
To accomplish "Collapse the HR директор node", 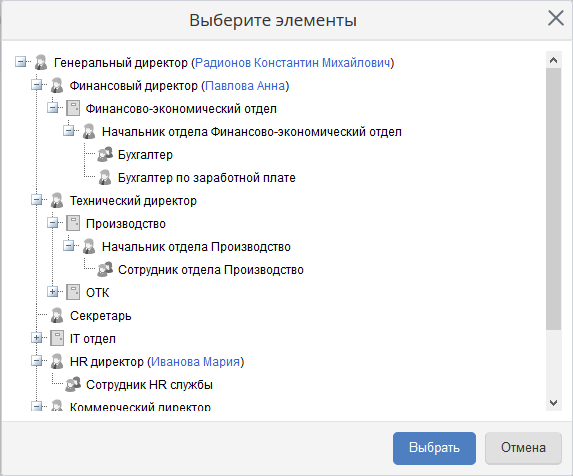I will point(37,361).
